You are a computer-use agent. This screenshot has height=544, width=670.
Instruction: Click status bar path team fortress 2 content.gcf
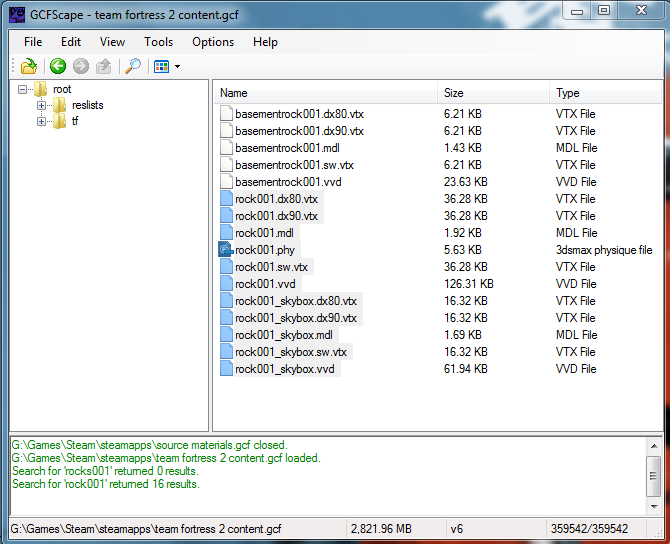[x=146, y=529]
